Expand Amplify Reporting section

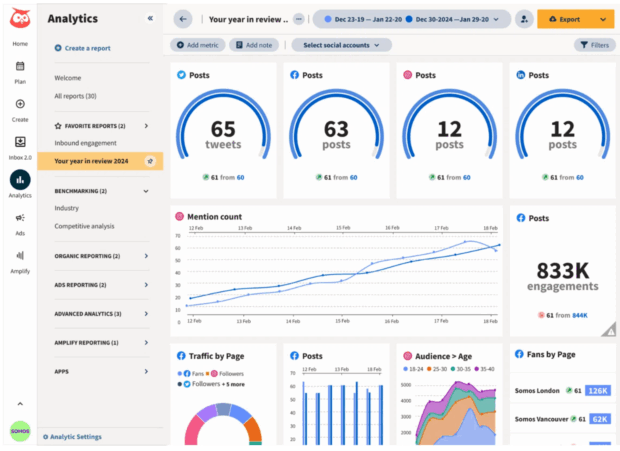[x=146, y=343]
